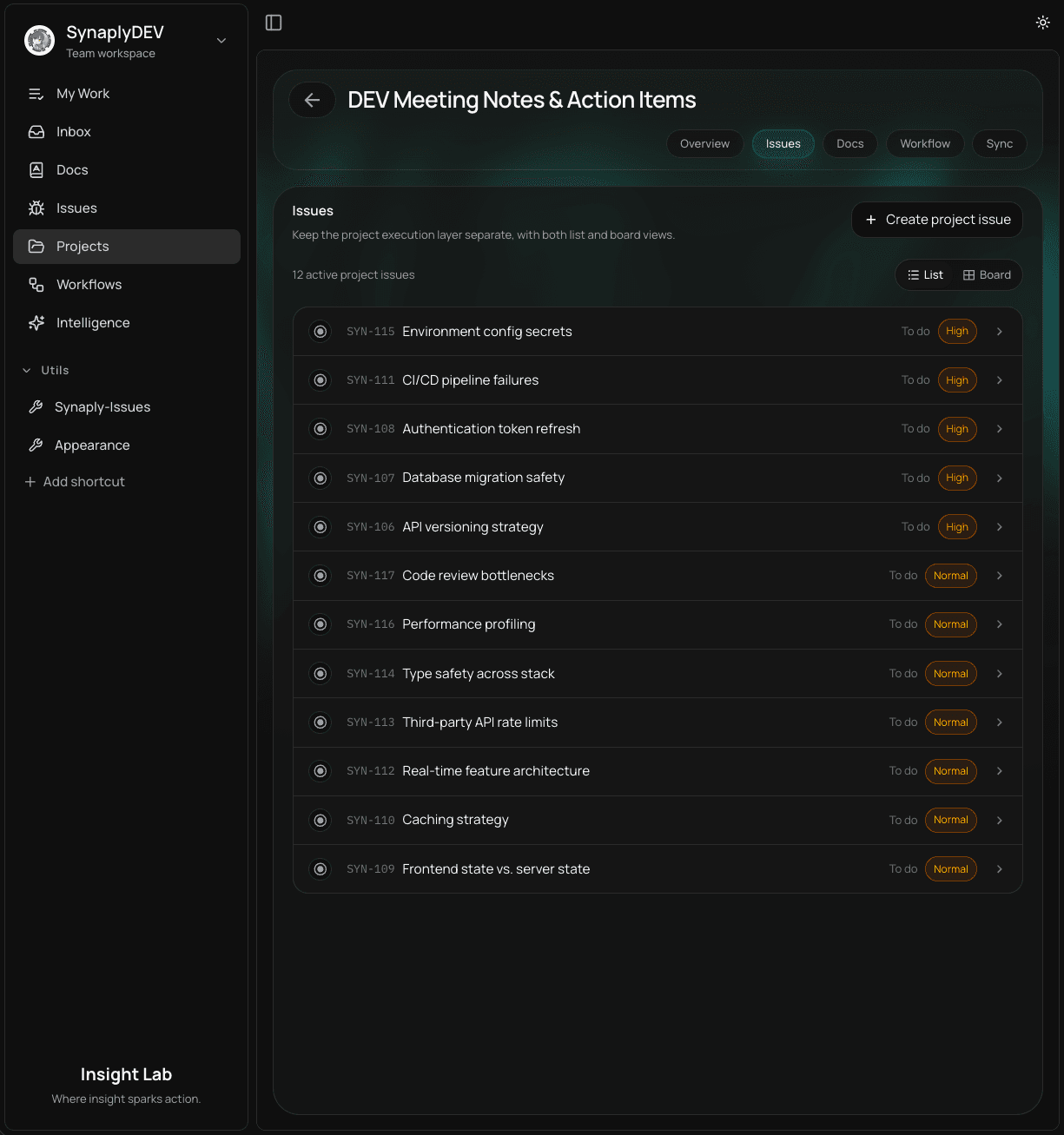Click Create project issue button
This screenshot has width=1064, height=1135.
937,220
